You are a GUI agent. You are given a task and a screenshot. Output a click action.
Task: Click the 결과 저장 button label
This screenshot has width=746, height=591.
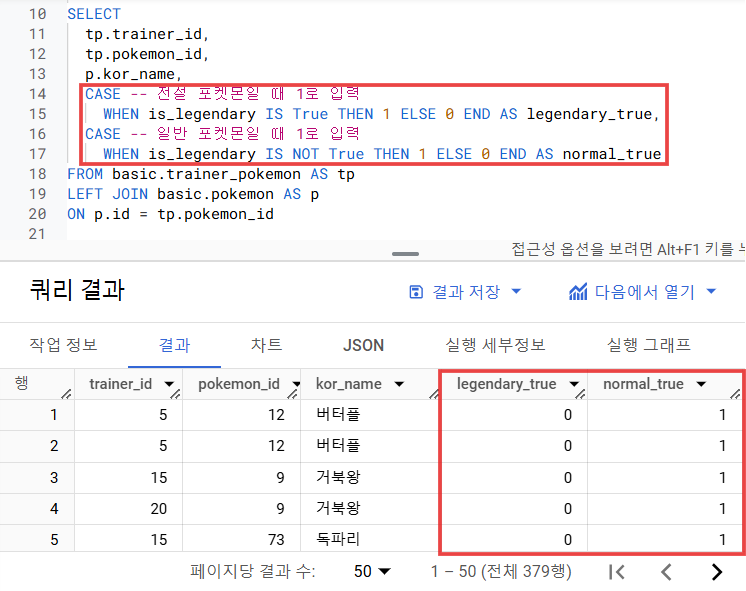click(x=466, y=292)
